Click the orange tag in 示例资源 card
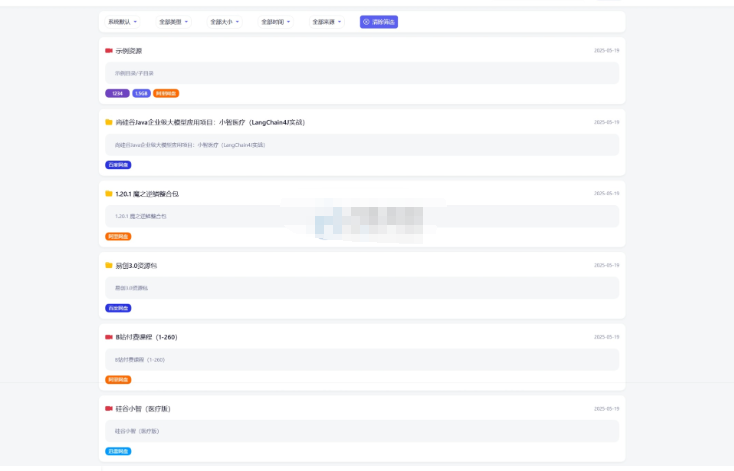Viewport: 734px width, 471px height. (166, 94)
